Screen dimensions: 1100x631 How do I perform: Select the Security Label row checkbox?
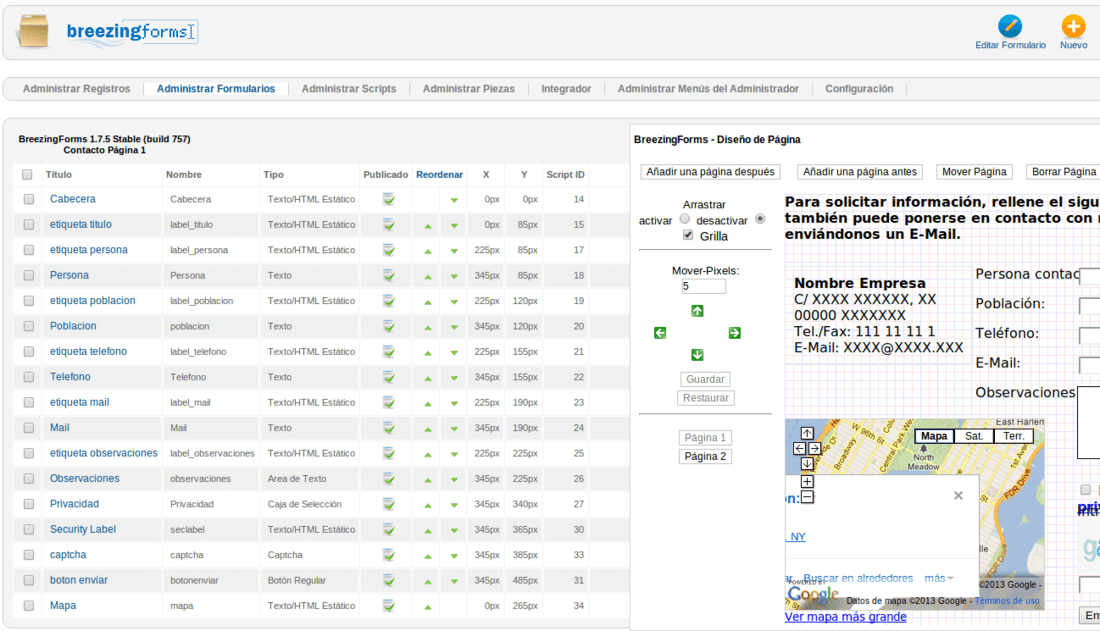click(x=29, y=529)
